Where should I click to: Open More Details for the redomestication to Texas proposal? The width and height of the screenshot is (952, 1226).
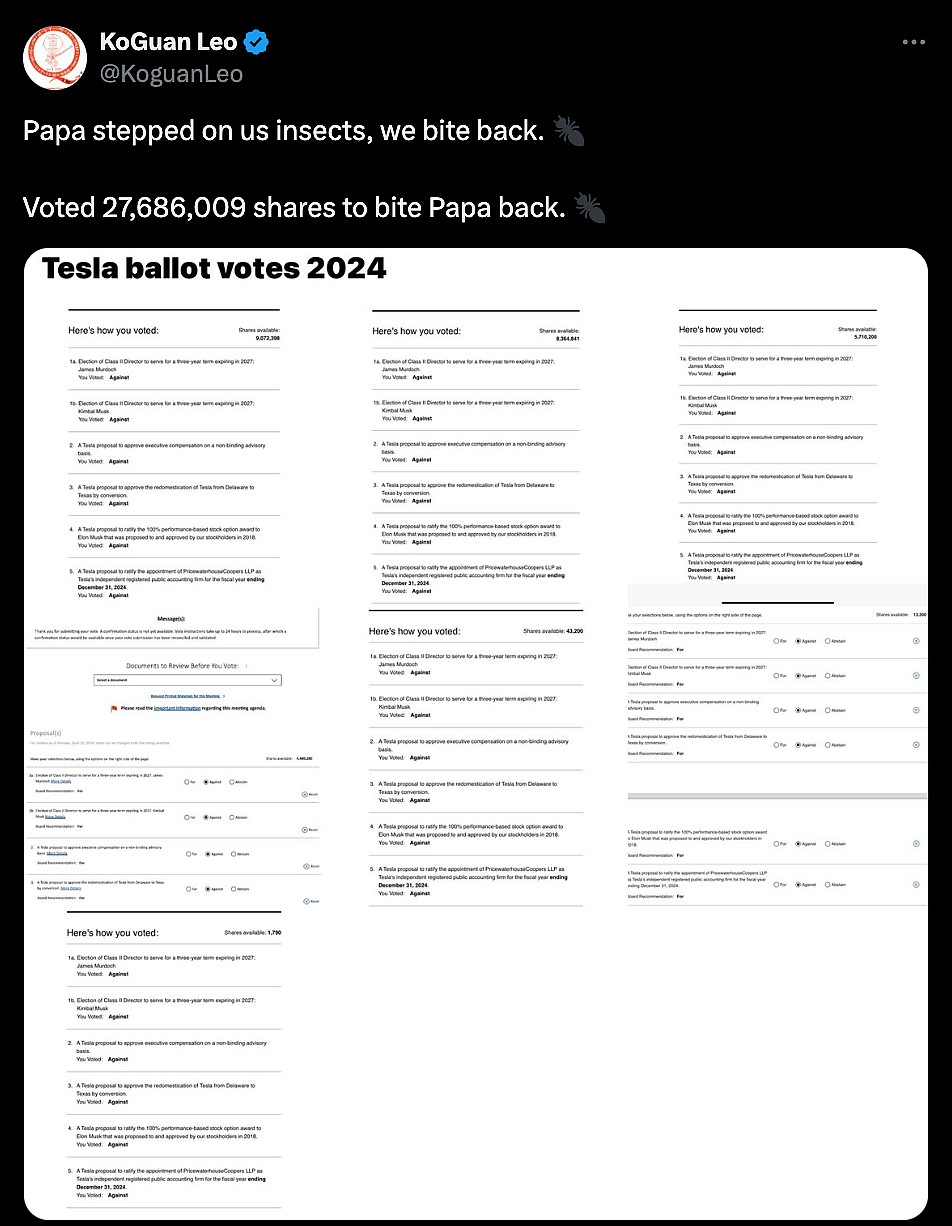click(x=71, y=888)
